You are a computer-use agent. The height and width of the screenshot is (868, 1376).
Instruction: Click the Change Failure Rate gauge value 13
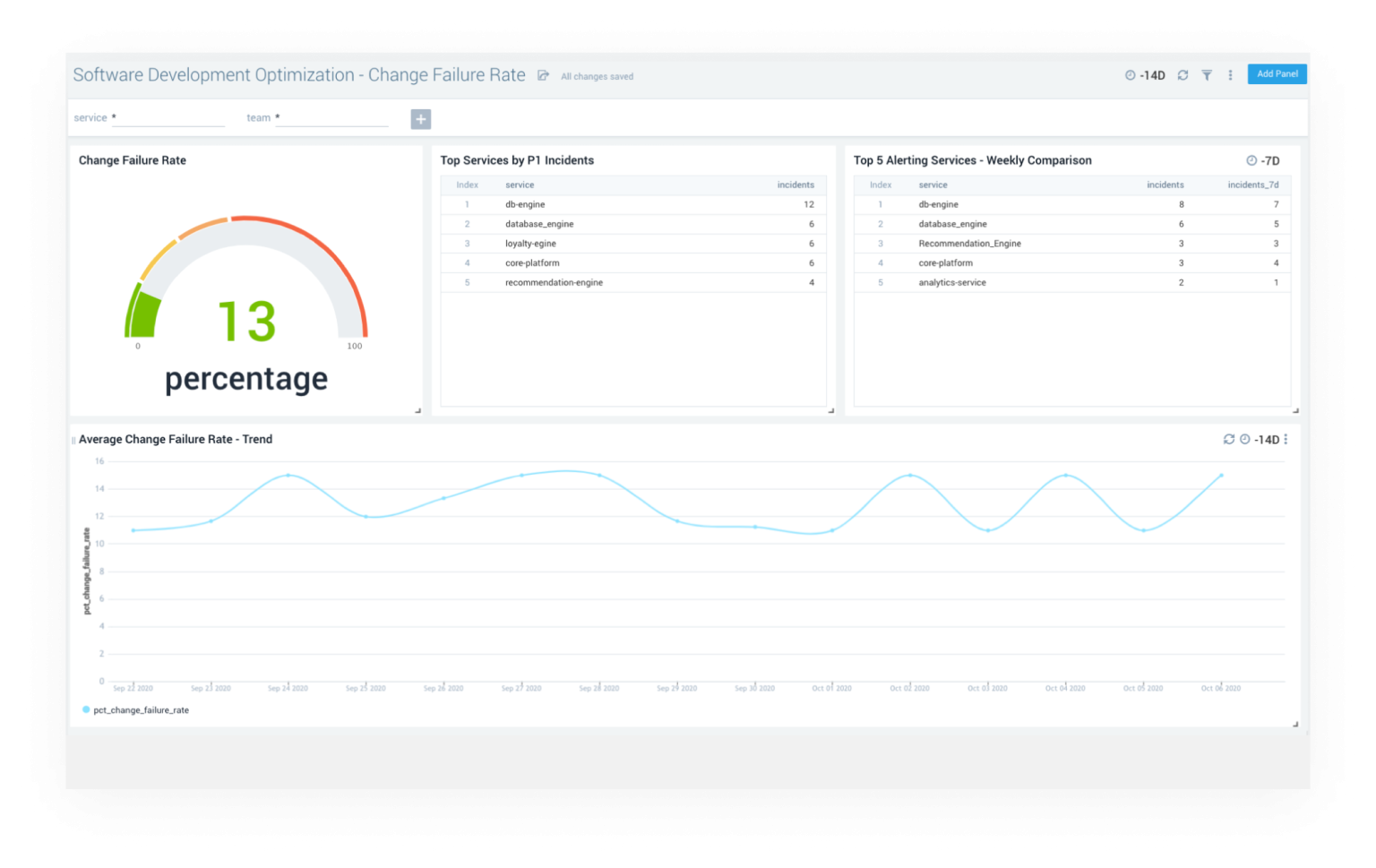[x=246, y=322]
